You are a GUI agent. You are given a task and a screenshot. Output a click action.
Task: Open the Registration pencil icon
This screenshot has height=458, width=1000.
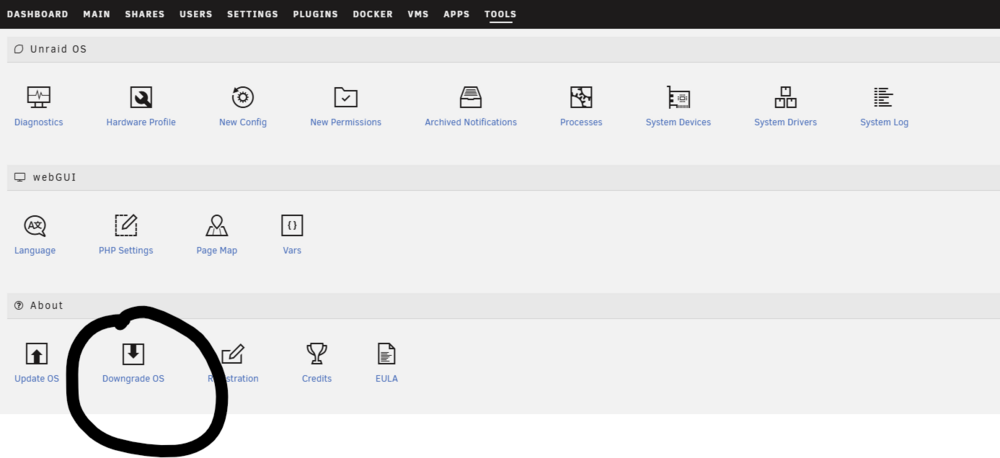tap(233, 354)
